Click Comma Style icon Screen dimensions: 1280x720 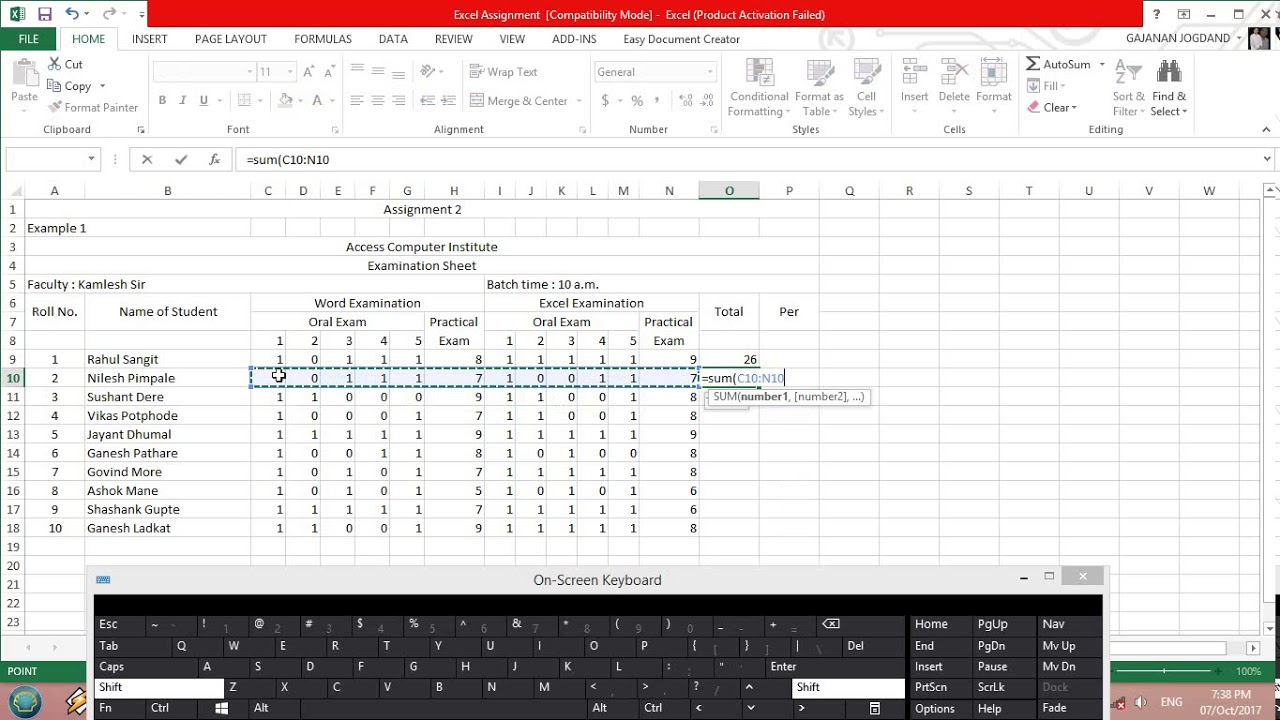click(658, 101)
